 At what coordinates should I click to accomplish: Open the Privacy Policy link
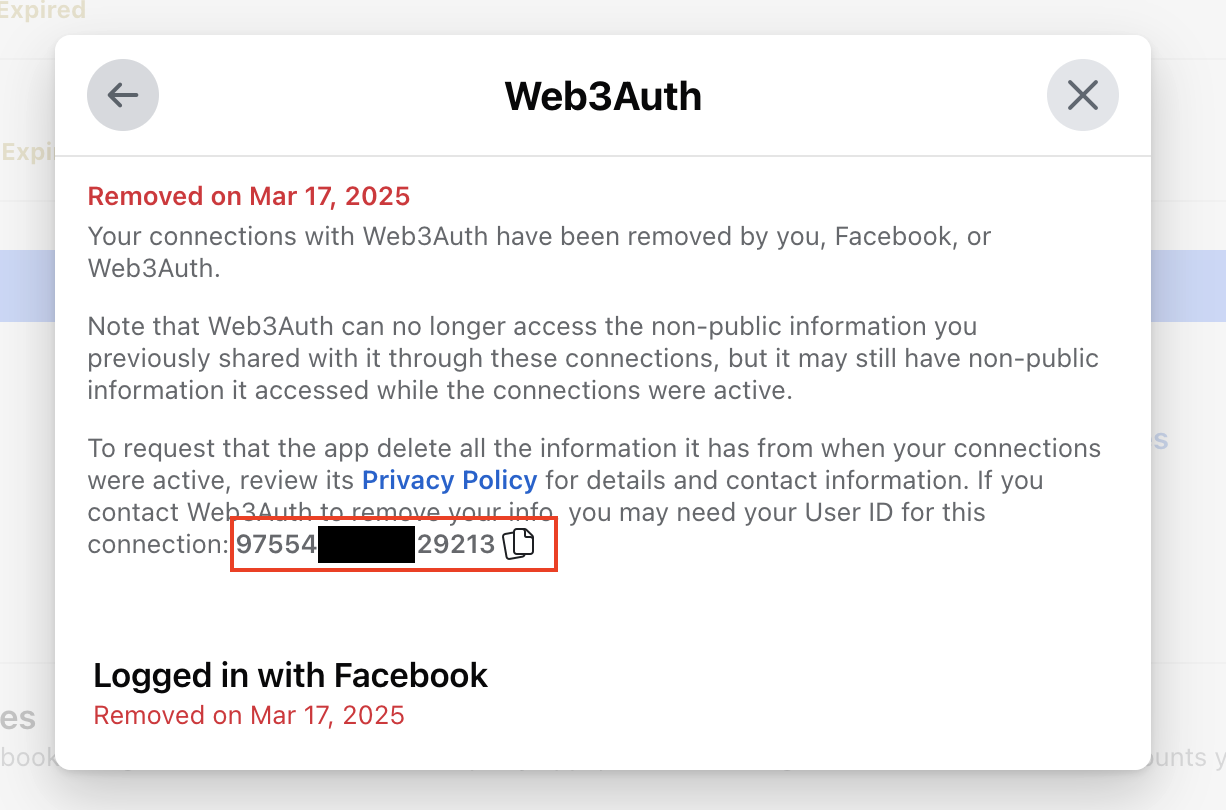pyautogui.click(x=449, y=480)
